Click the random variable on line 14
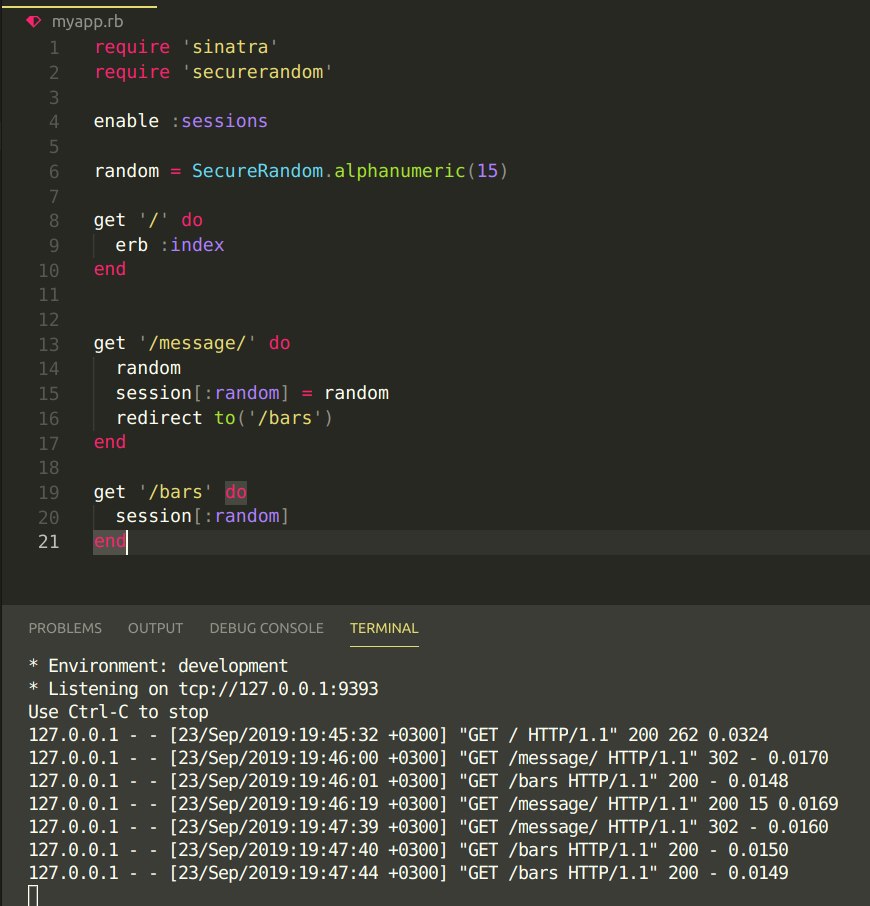This screenshot has width=870, height=906. tap(148, 368)
